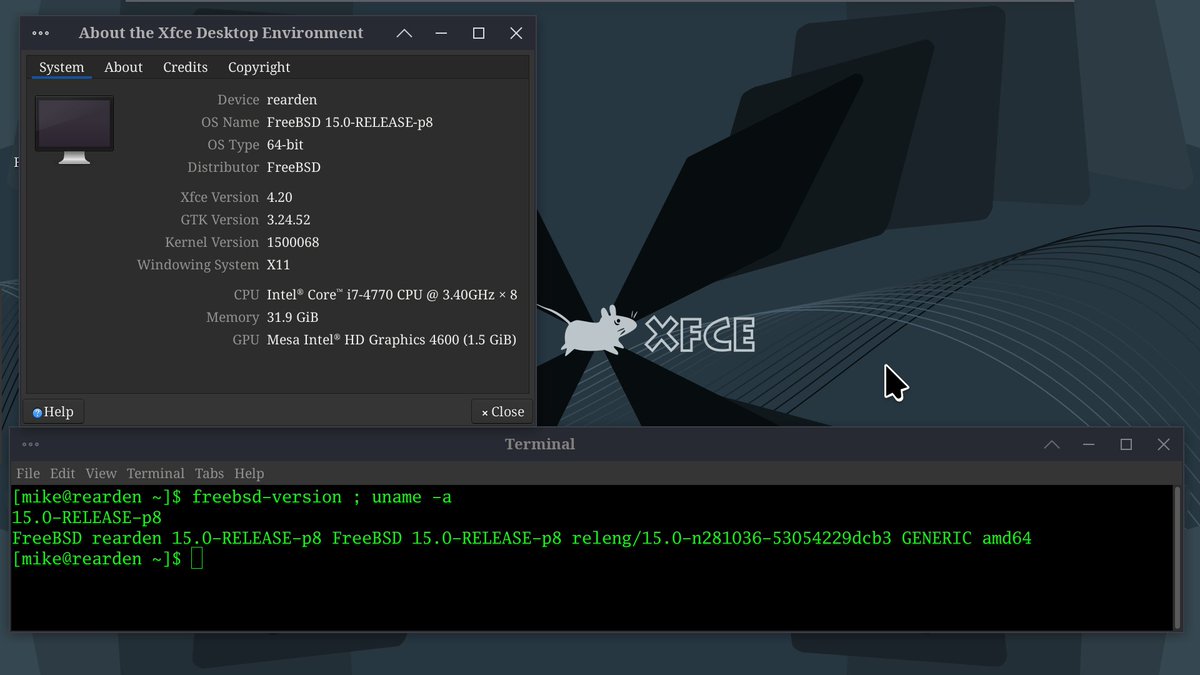This screenshot has width=1200, height=675.
Task: Select Memory value '31.9 GiB'
Action: (293, 317)
